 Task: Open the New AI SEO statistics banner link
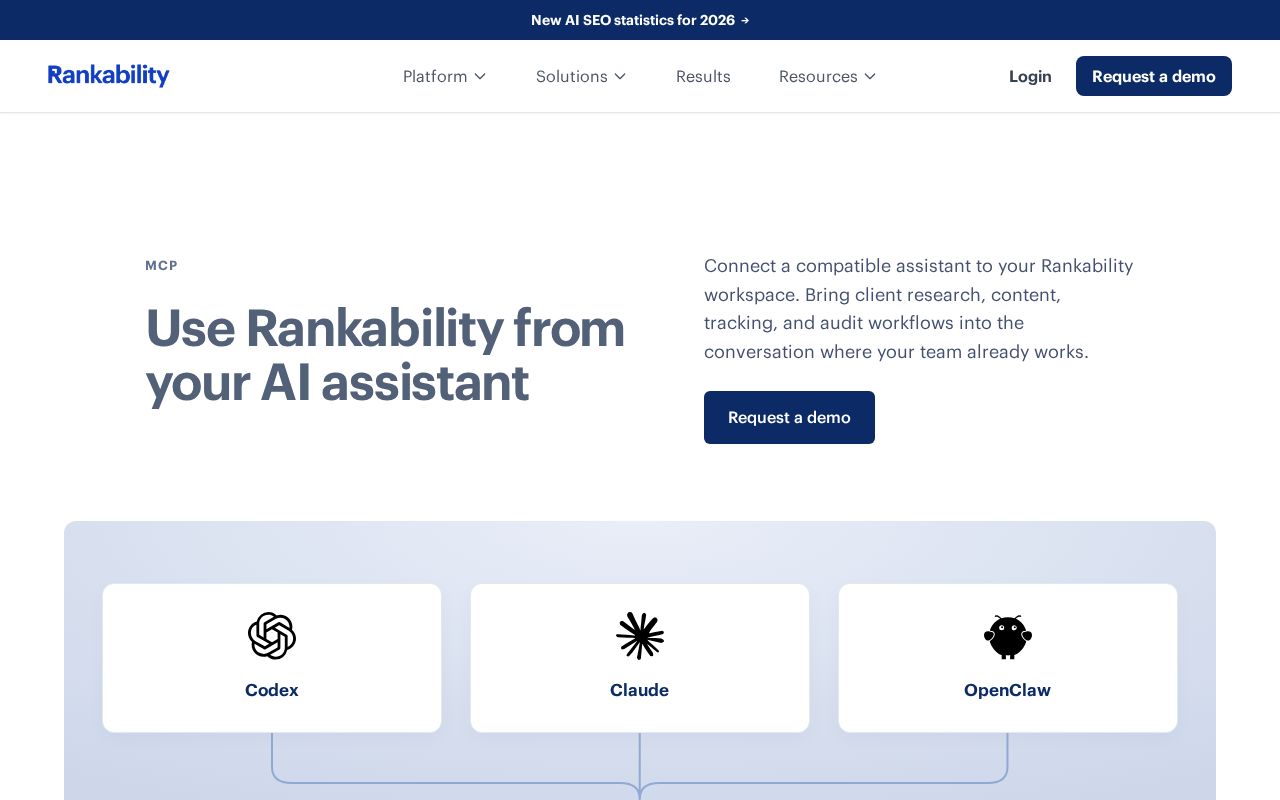pos(640,20)
